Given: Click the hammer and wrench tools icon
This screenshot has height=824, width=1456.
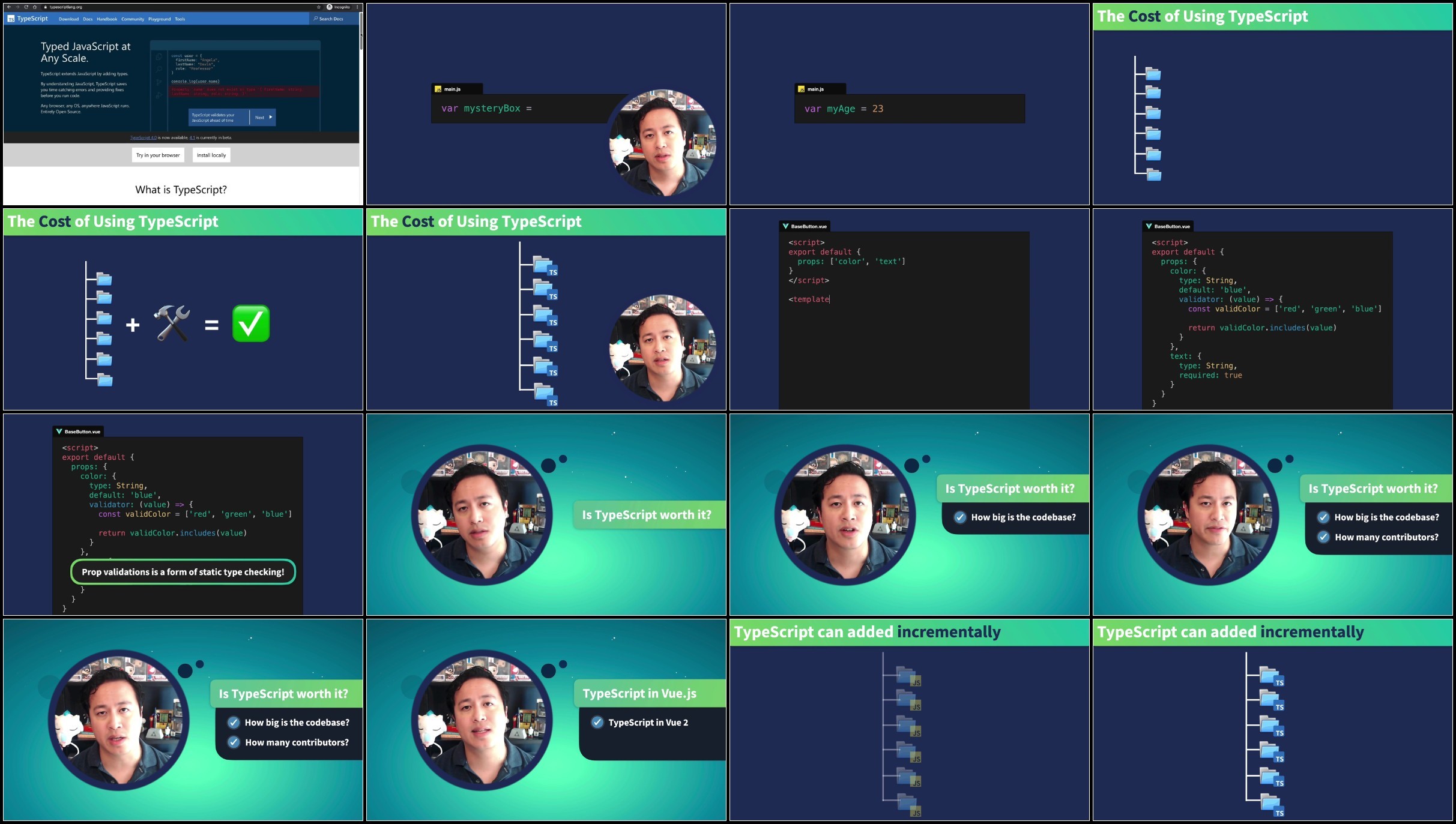Looking at the screenshot, I should coord(172,323).
